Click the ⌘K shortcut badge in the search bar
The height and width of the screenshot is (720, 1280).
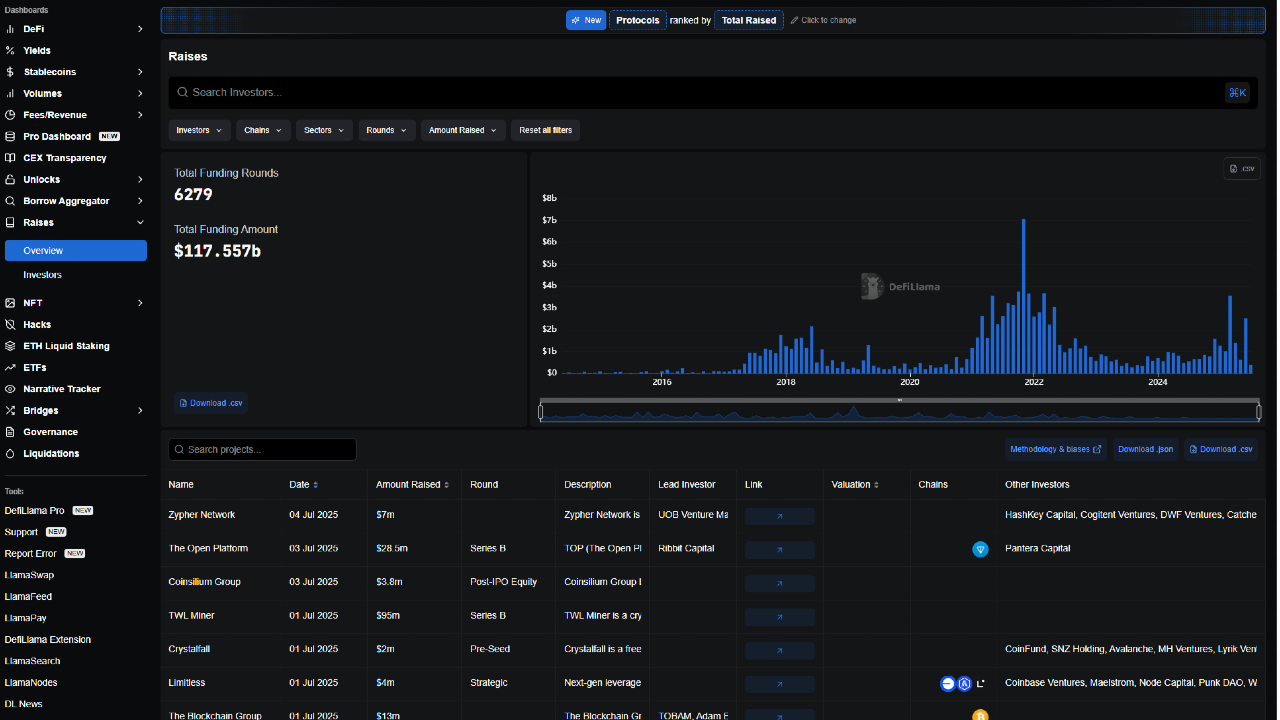[1237, 92]
